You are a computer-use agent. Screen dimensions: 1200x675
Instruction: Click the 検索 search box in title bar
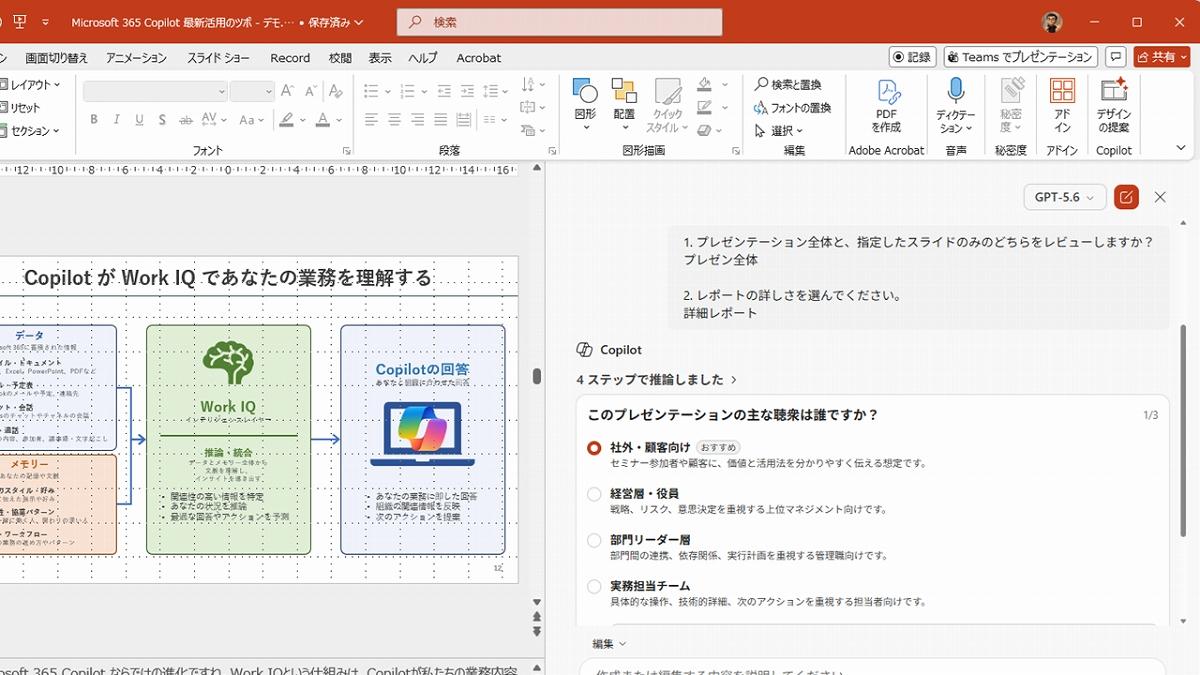(559, 22)
